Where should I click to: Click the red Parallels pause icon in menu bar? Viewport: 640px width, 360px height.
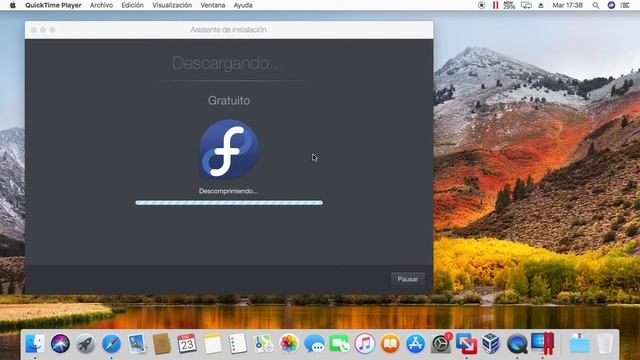pyautogui.click(x=495, y=5)
